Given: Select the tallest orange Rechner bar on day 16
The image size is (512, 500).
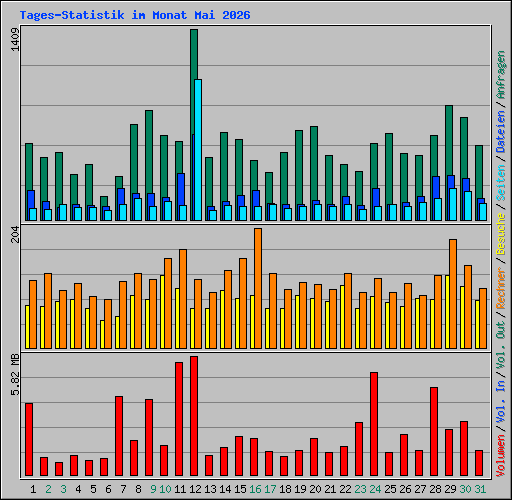Looking at the screenshot, I should tap(258, 288).
